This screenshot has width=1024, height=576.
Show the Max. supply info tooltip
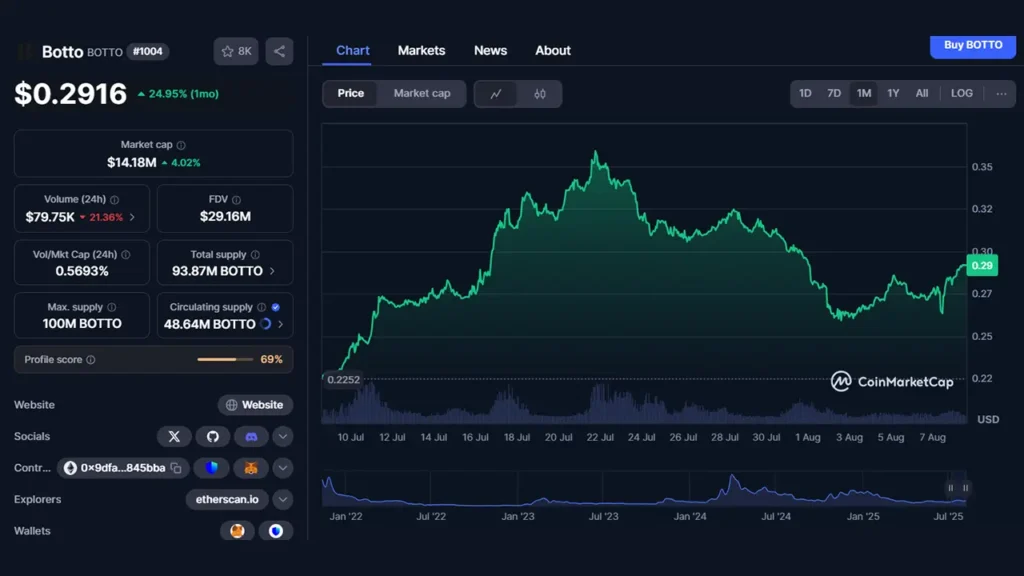click(112, 307)
